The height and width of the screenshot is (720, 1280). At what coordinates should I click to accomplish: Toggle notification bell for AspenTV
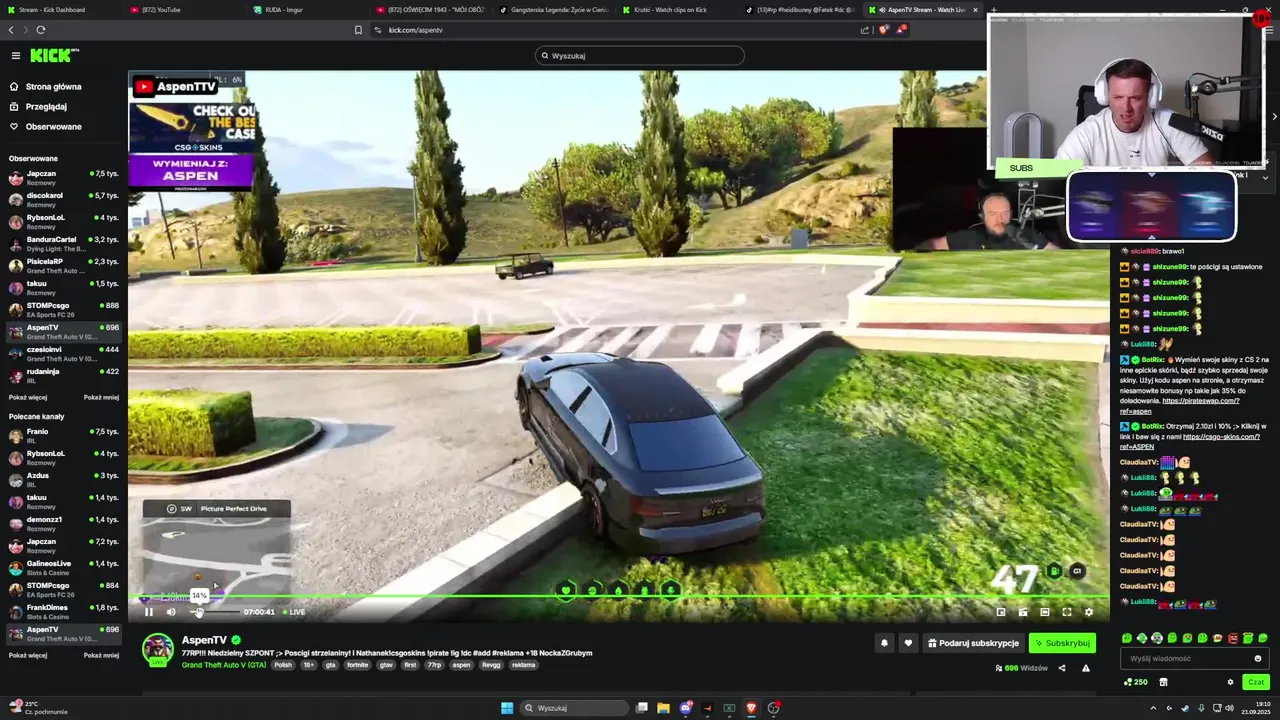[x=884, y=643]
